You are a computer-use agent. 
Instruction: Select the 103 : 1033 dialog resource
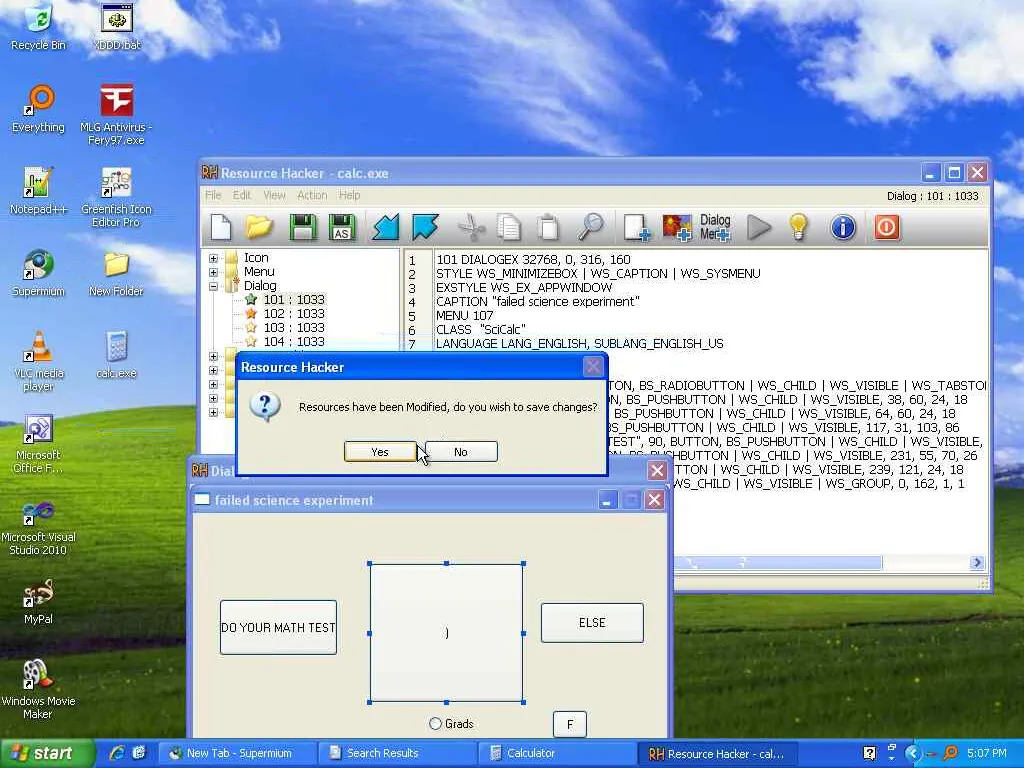coord(294,327)
